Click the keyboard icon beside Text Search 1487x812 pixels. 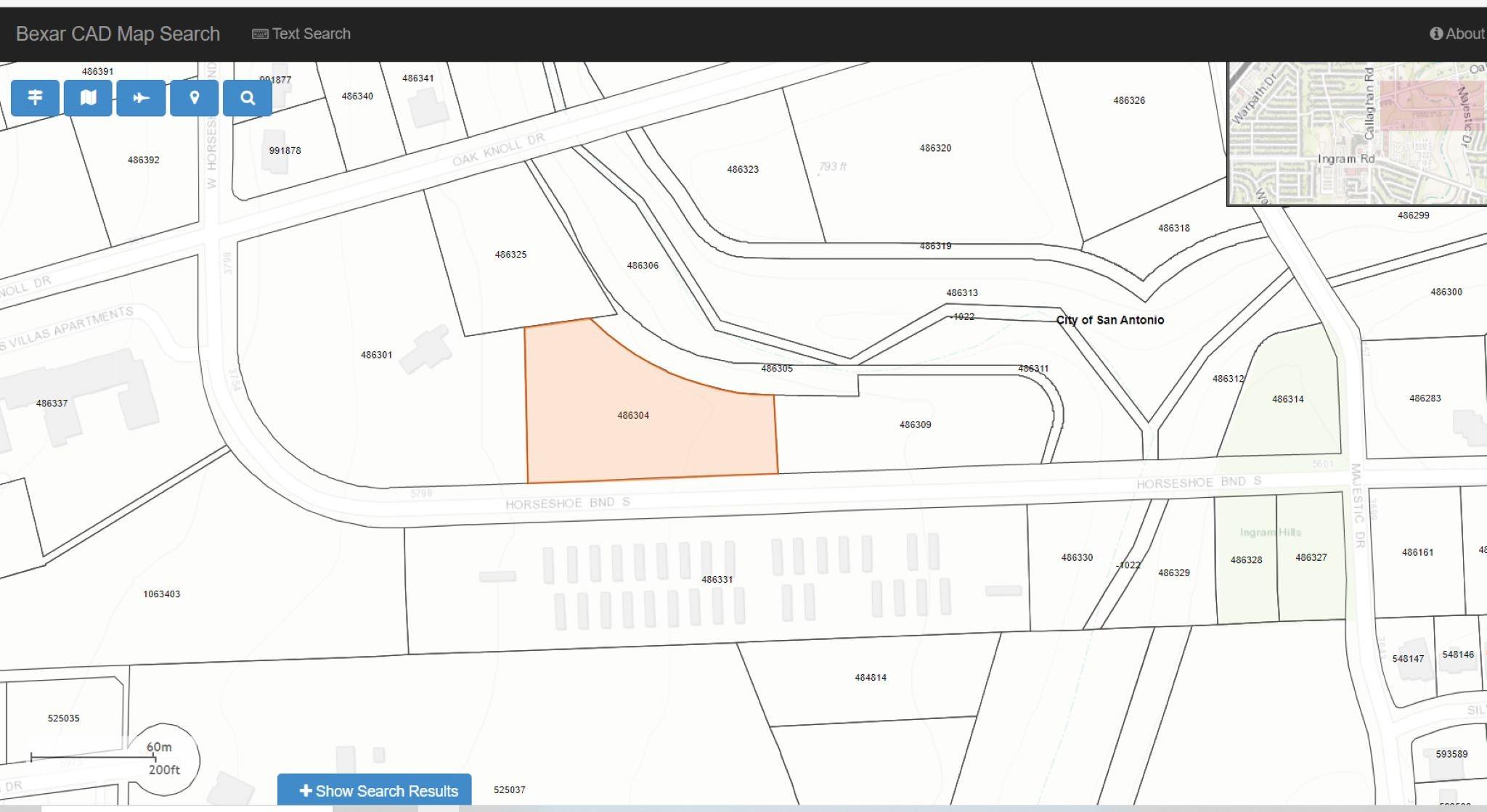tap(259, 34)
